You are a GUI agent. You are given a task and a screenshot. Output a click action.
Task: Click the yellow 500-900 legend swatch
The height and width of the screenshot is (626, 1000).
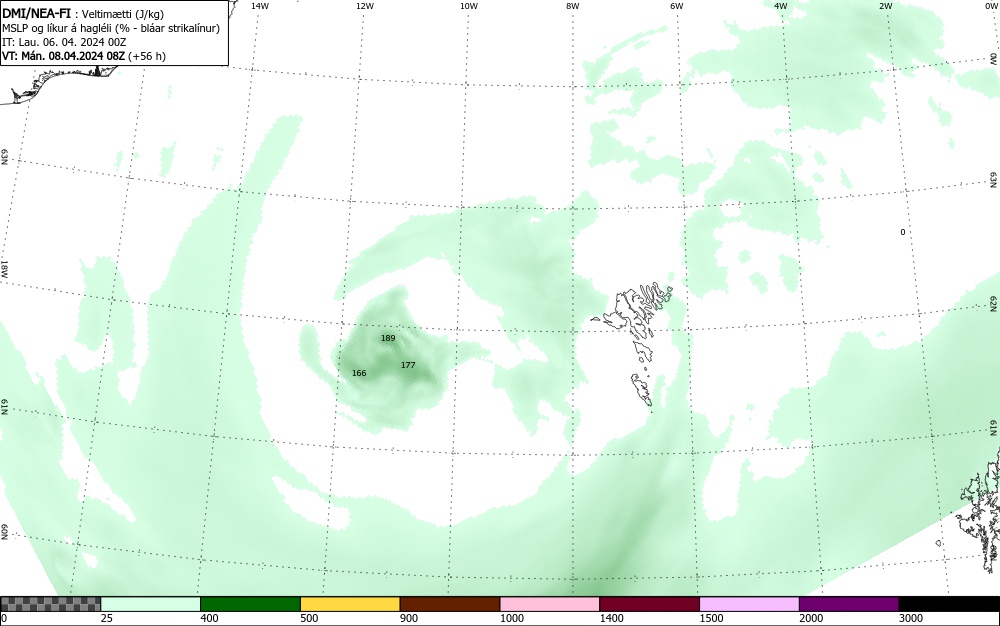(350, 604)
